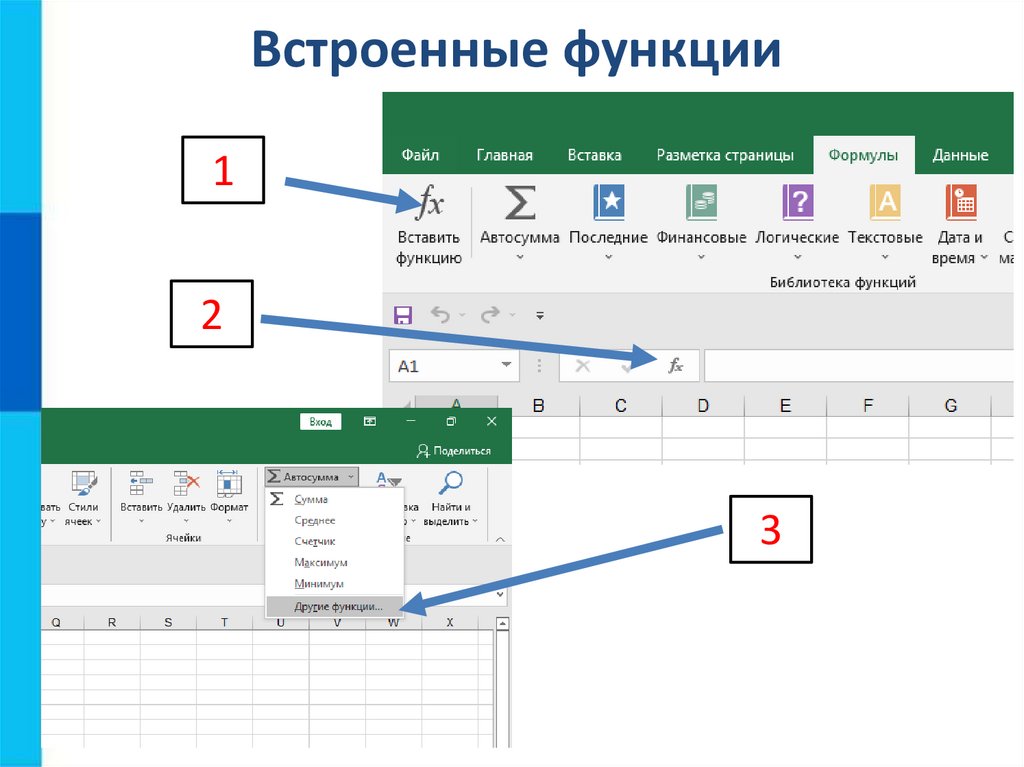
Task: Click the Insert Function fx icon in ribbon
Action: point(431,201)
